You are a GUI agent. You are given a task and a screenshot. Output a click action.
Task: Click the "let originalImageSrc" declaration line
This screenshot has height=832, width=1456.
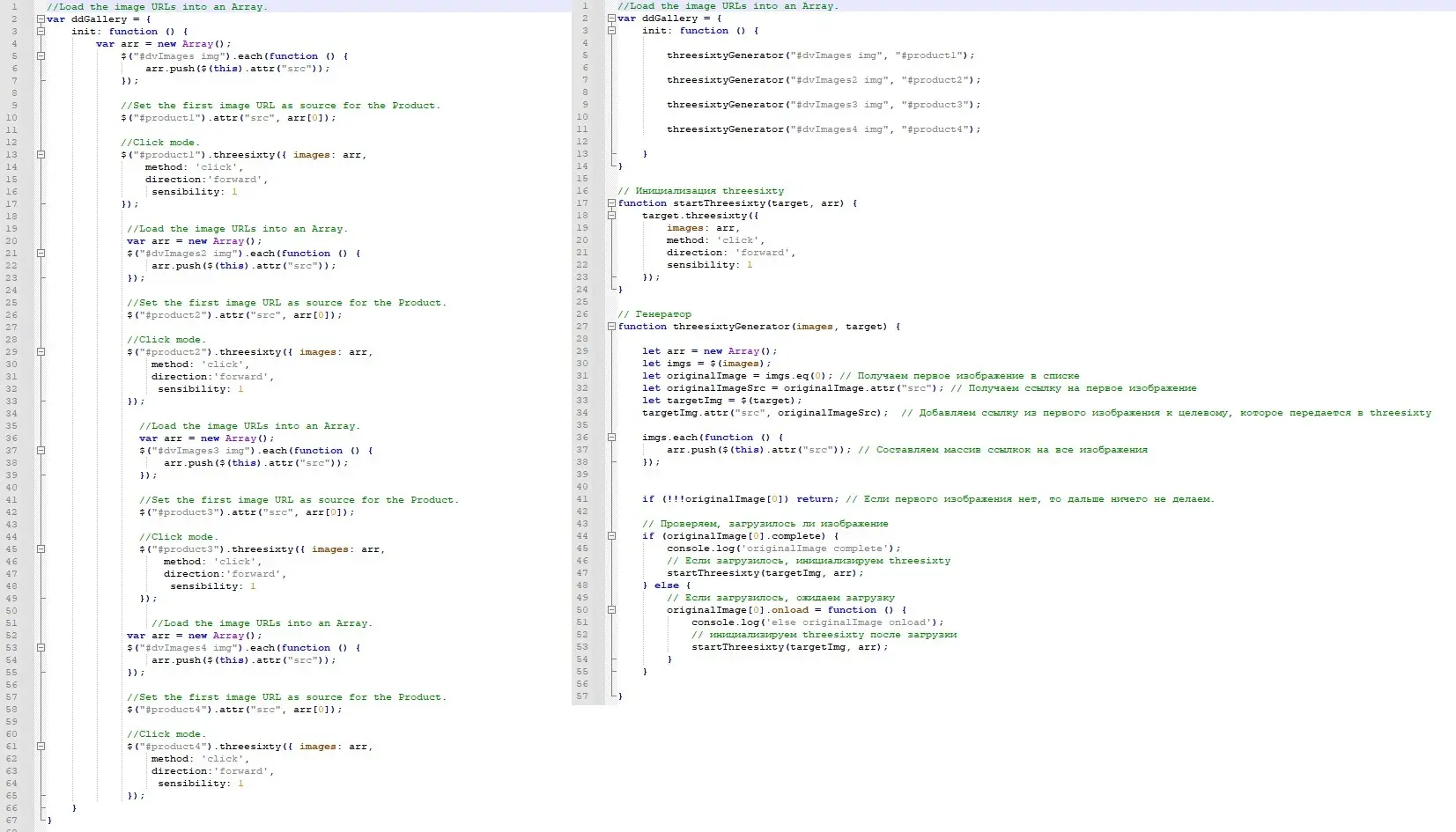(x=793, y=388)
